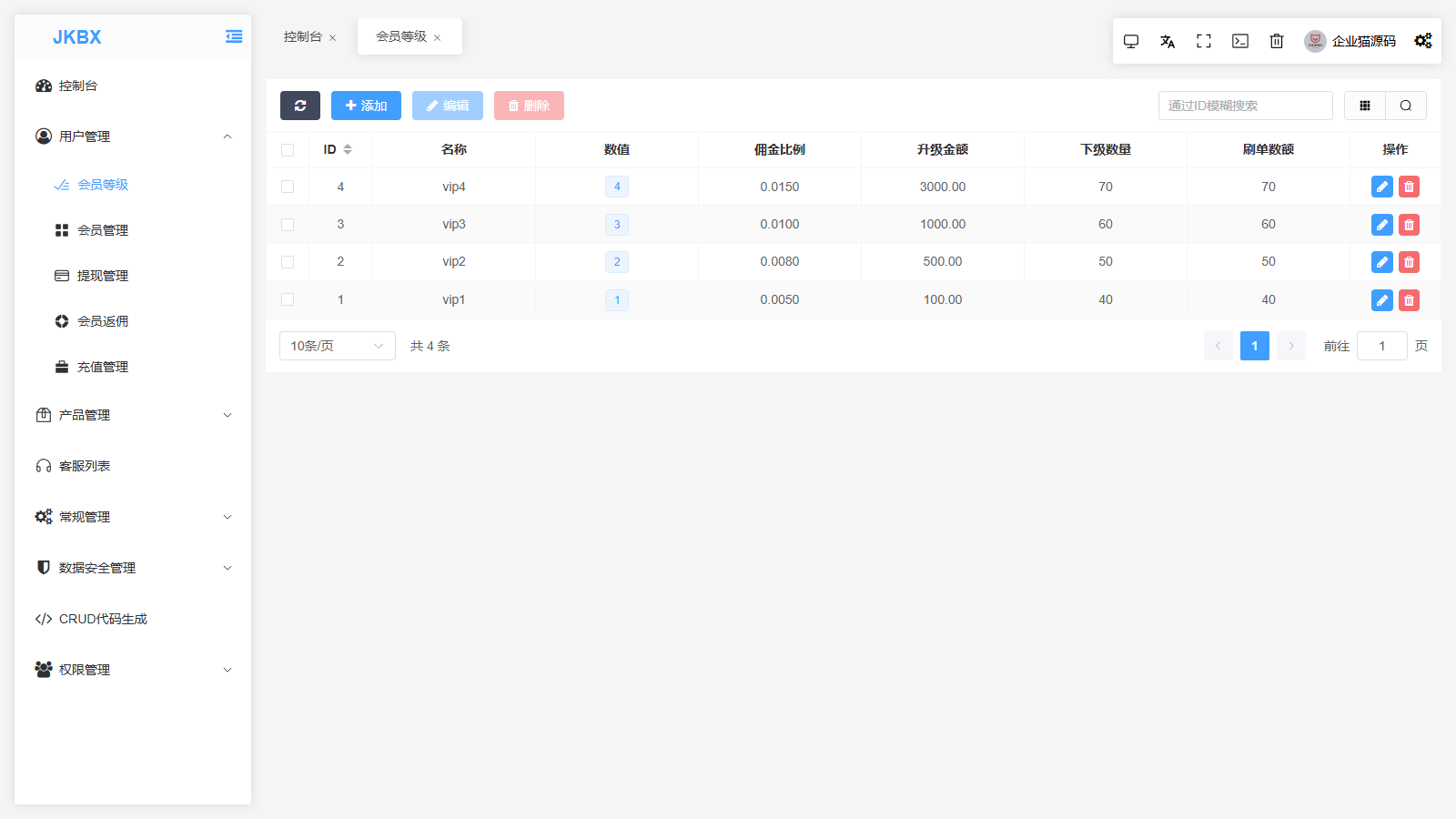Screen dimensions: 1456x819
Task: Check the checkbox for the vip1 row
Action: click(288, 299)
